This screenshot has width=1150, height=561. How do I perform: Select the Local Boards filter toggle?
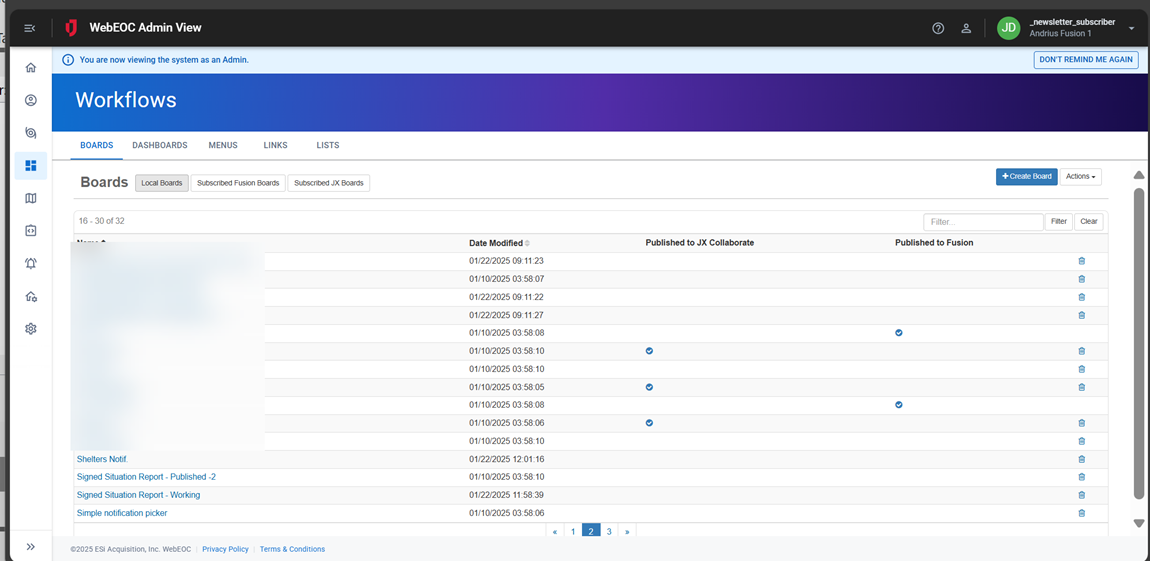pyautogui.click(x=162, y=183)
